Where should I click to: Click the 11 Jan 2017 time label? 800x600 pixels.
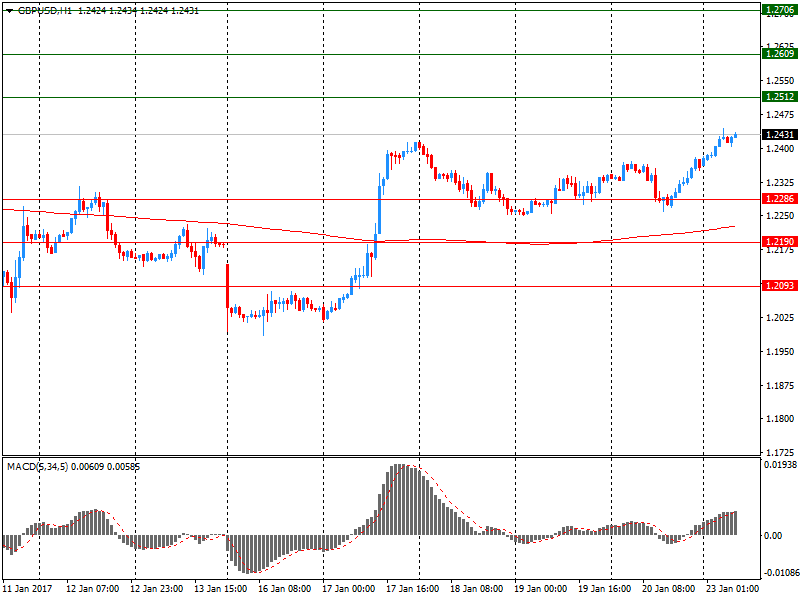coord(28,588)
